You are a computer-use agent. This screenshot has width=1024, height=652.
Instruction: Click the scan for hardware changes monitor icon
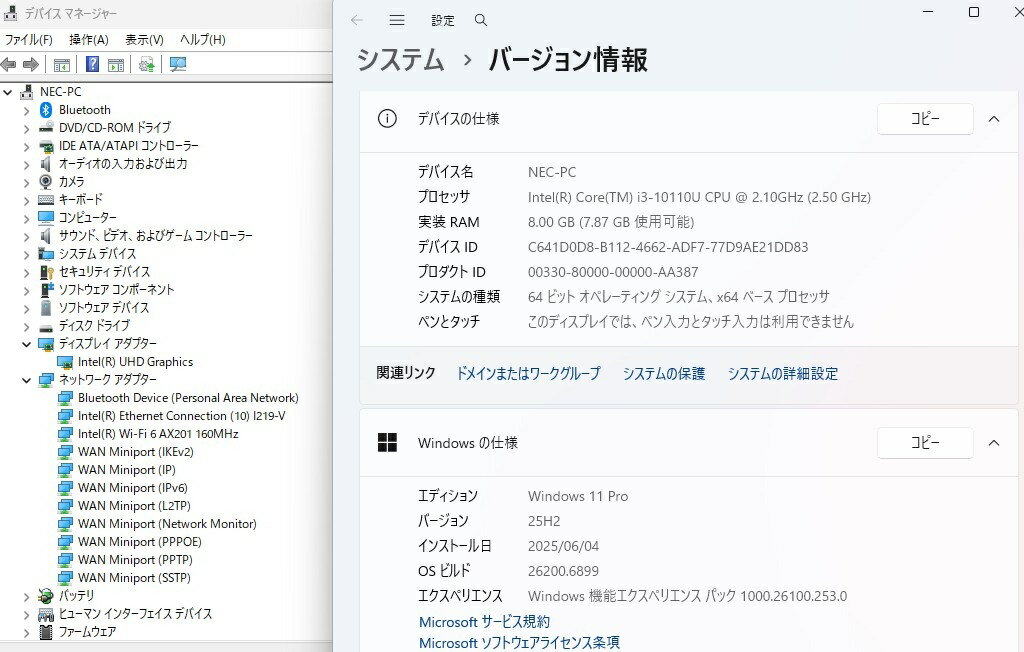[x=178, y=65]
